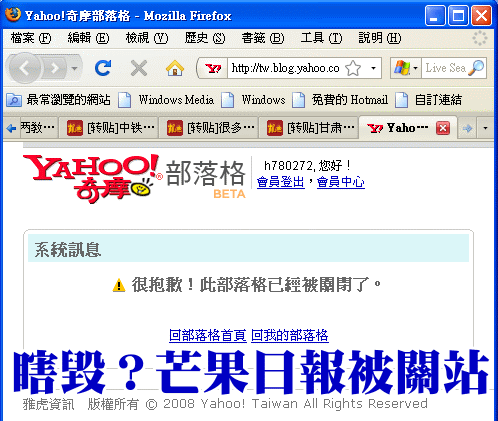498x421 pixels.
Task: Open the address bar history dropdown
Action: click(374, 68)
